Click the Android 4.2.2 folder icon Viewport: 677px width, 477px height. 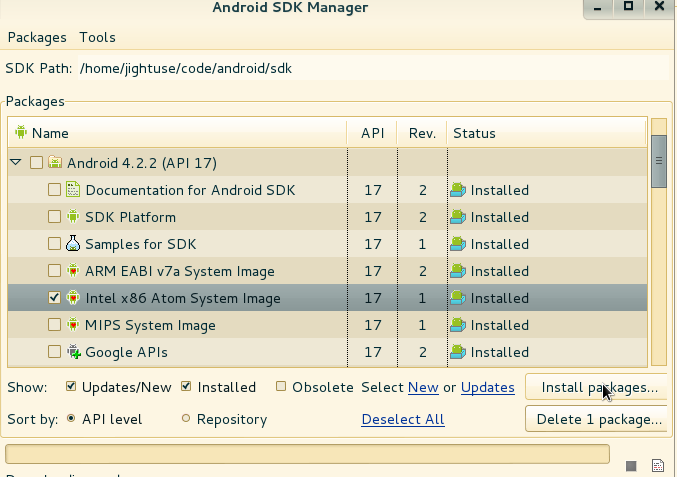click(x=55, y=163)
